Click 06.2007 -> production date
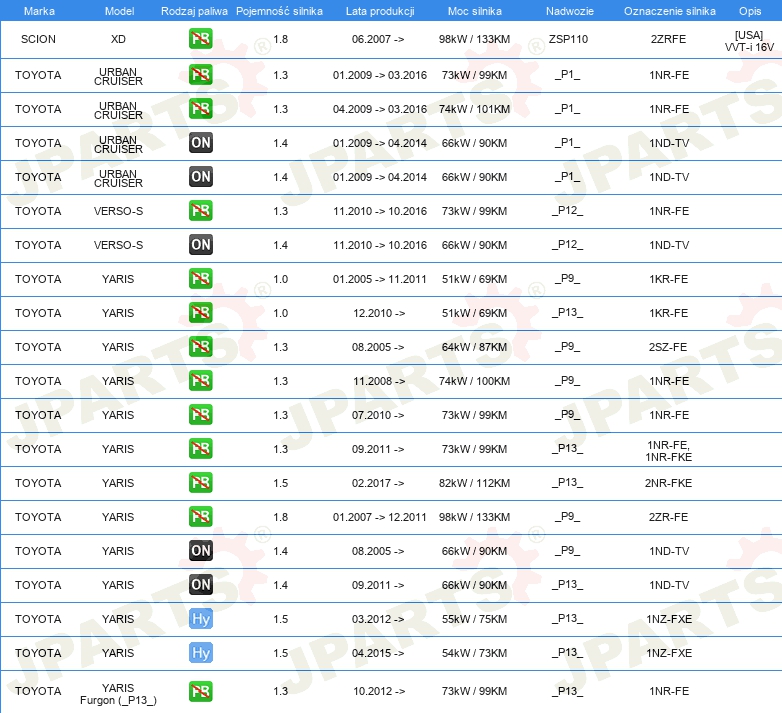Viewport: 782px width, 713px height. click(378, 39)
